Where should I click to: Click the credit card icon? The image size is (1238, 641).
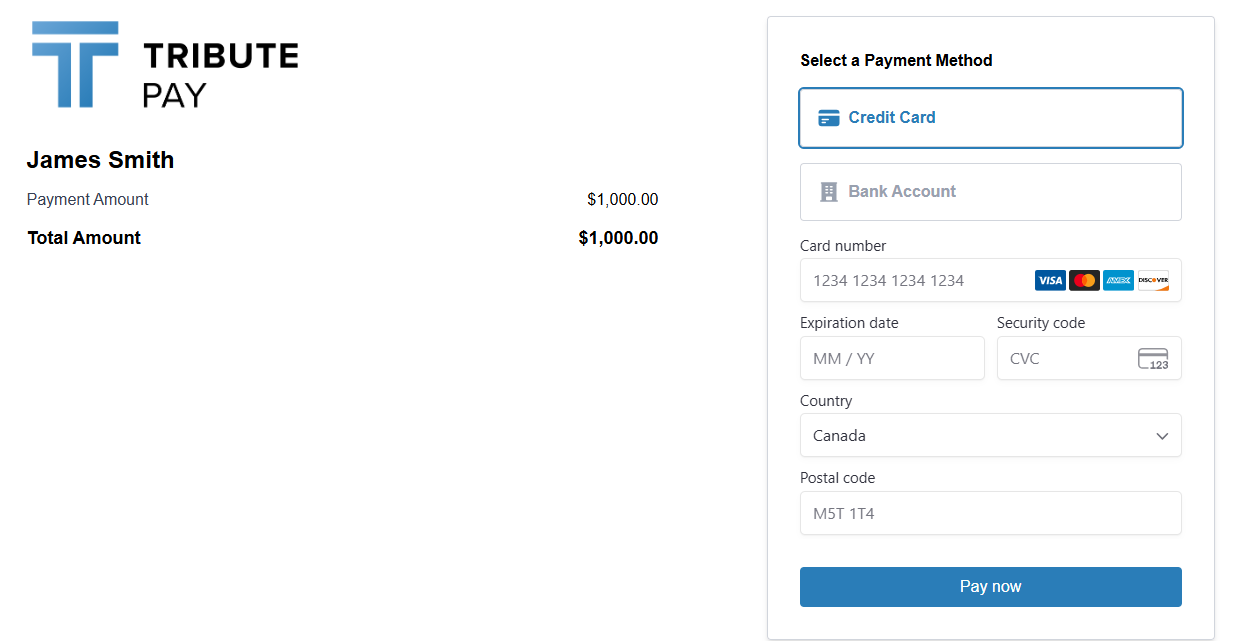click(828, 118)
